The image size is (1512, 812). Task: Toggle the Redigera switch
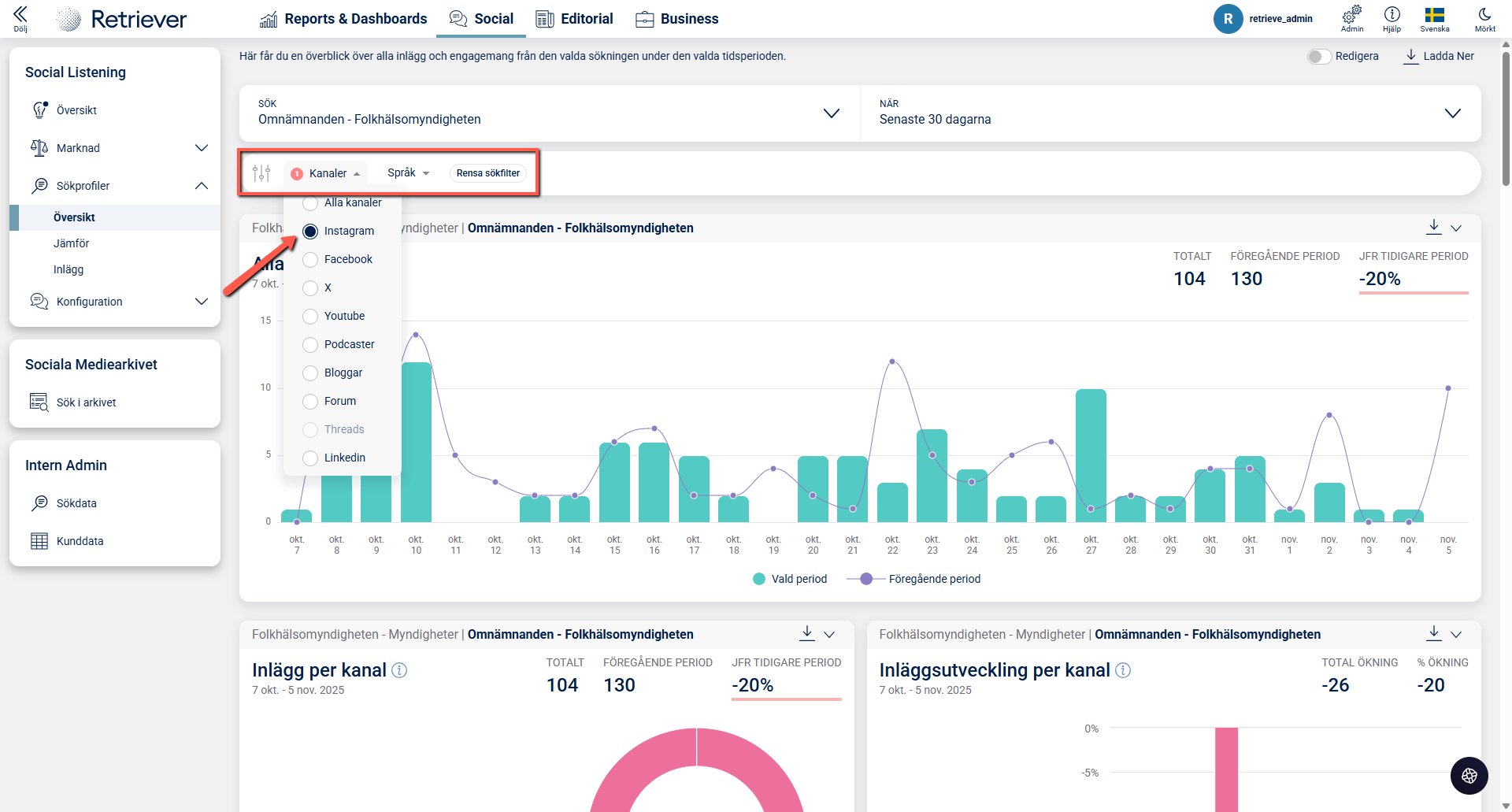(1319, 57)
